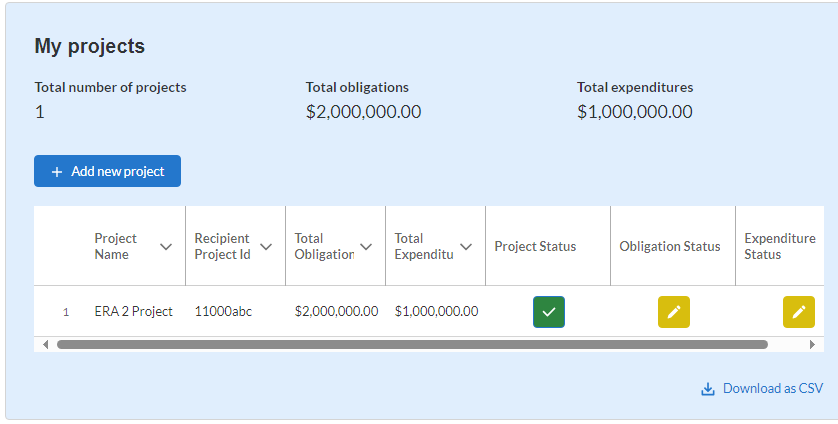Select the Project Status column header
The height and width of the screenshot is (424, 838).
(x=535, y=247)
